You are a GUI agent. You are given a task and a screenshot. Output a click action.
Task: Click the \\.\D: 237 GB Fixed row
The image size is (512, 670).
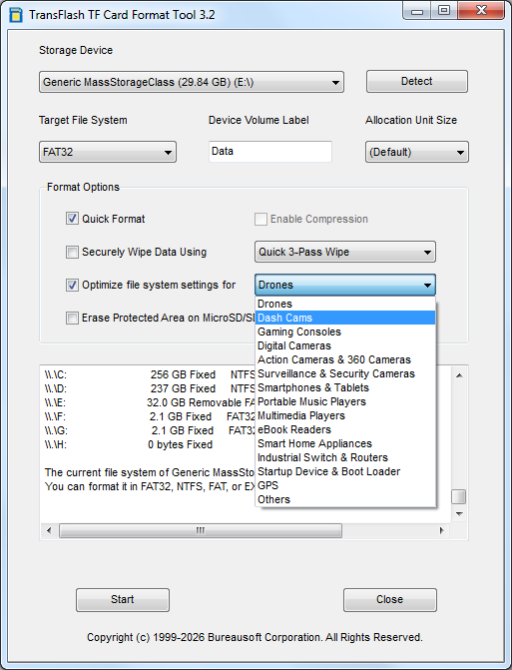click(x=150, y=388)
